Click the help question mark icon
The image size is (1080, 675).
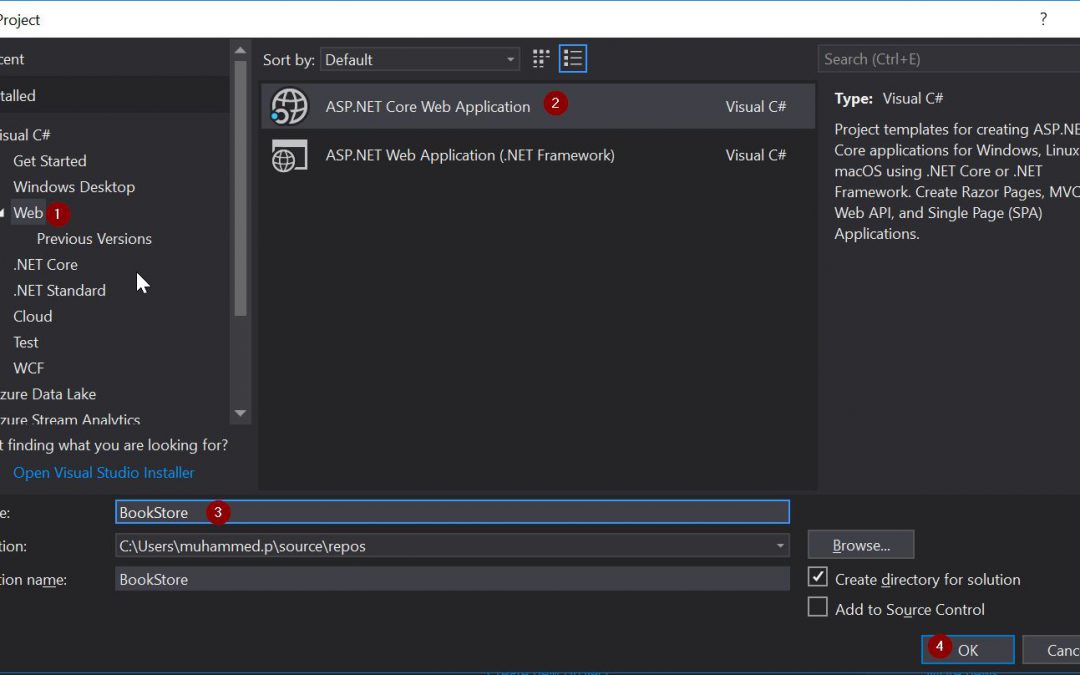point(1043,19)
